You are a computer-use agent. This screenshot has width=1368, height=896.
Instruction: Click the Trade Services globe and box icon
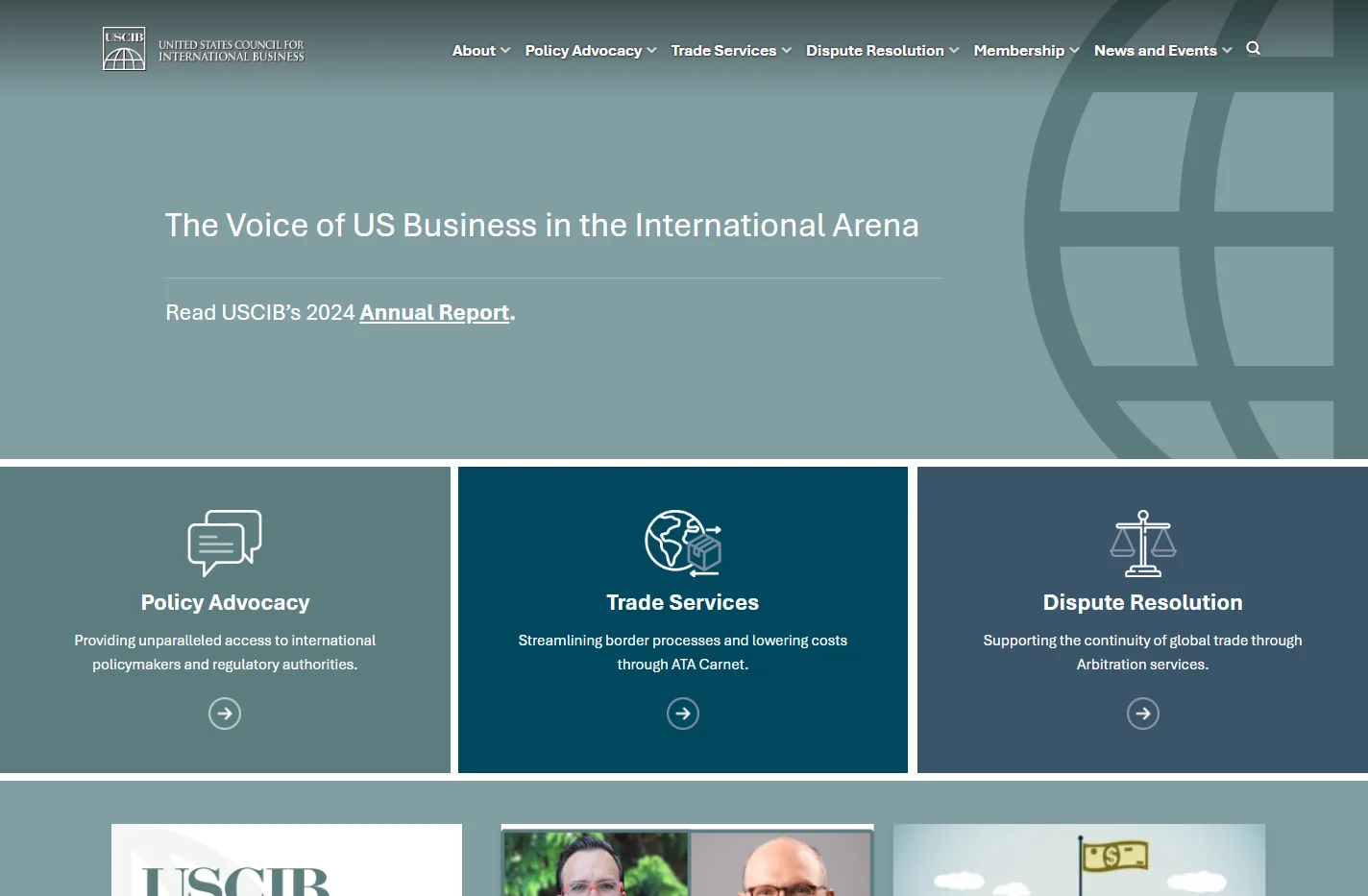(x=683, y=543)
